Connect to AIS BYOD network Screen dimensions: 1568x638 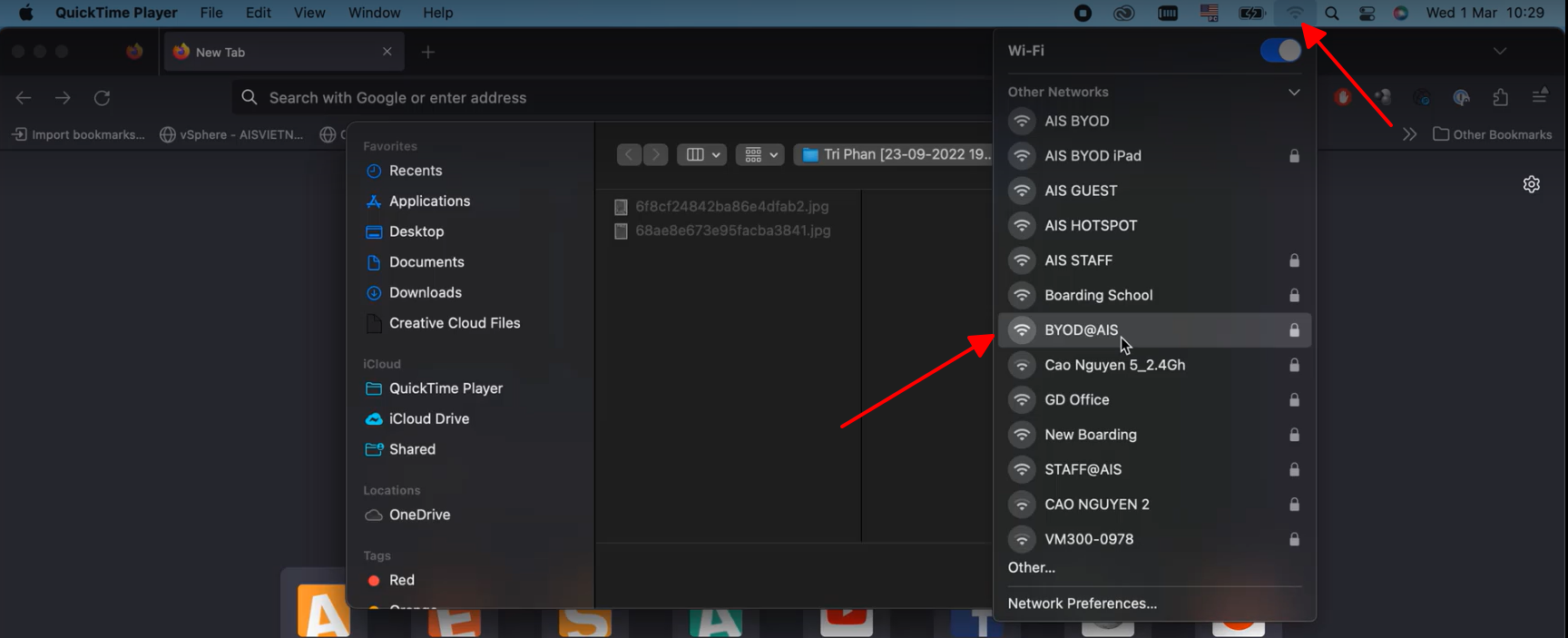point(1154,121)
